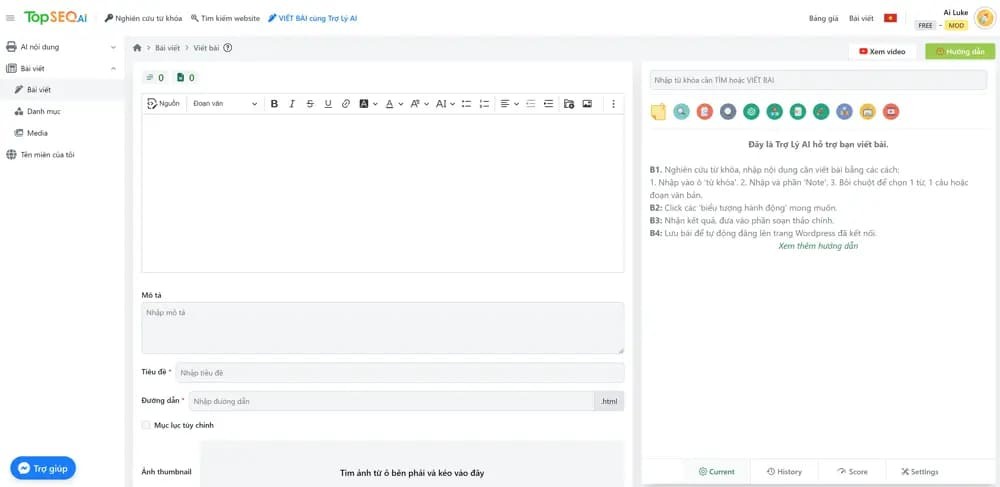1000x487 pixels.
Task: Open the Nguồn source view button
Action: [163, 103]
